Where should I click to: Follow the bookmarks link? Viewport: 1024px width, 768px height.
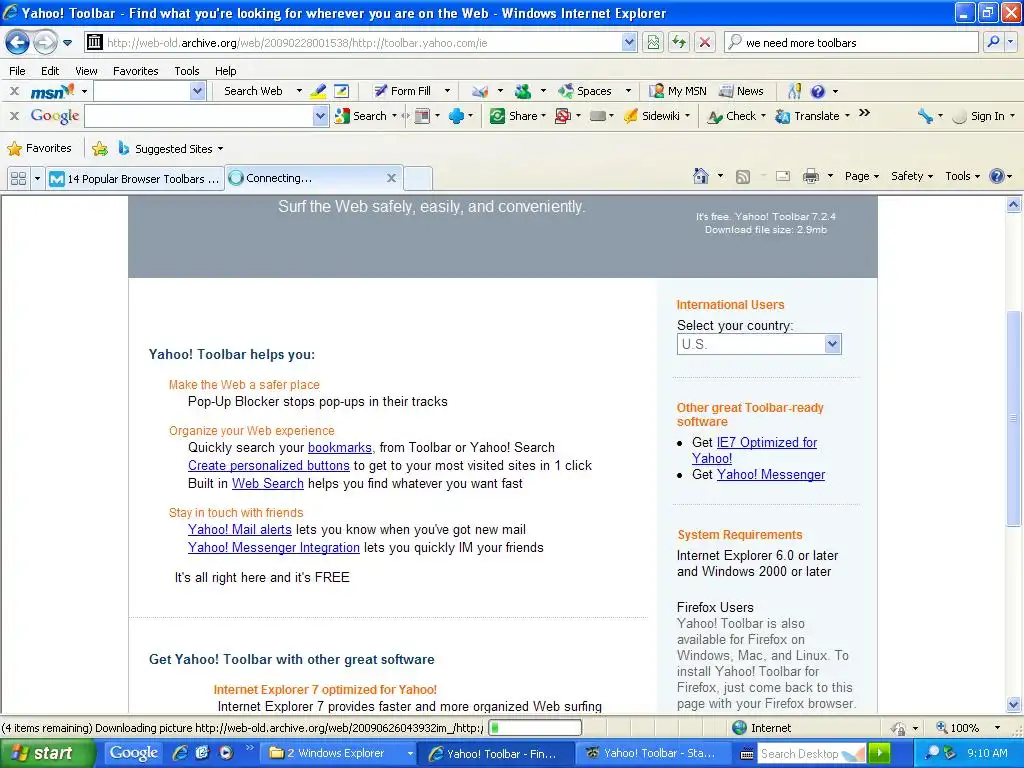click(340, 448)
